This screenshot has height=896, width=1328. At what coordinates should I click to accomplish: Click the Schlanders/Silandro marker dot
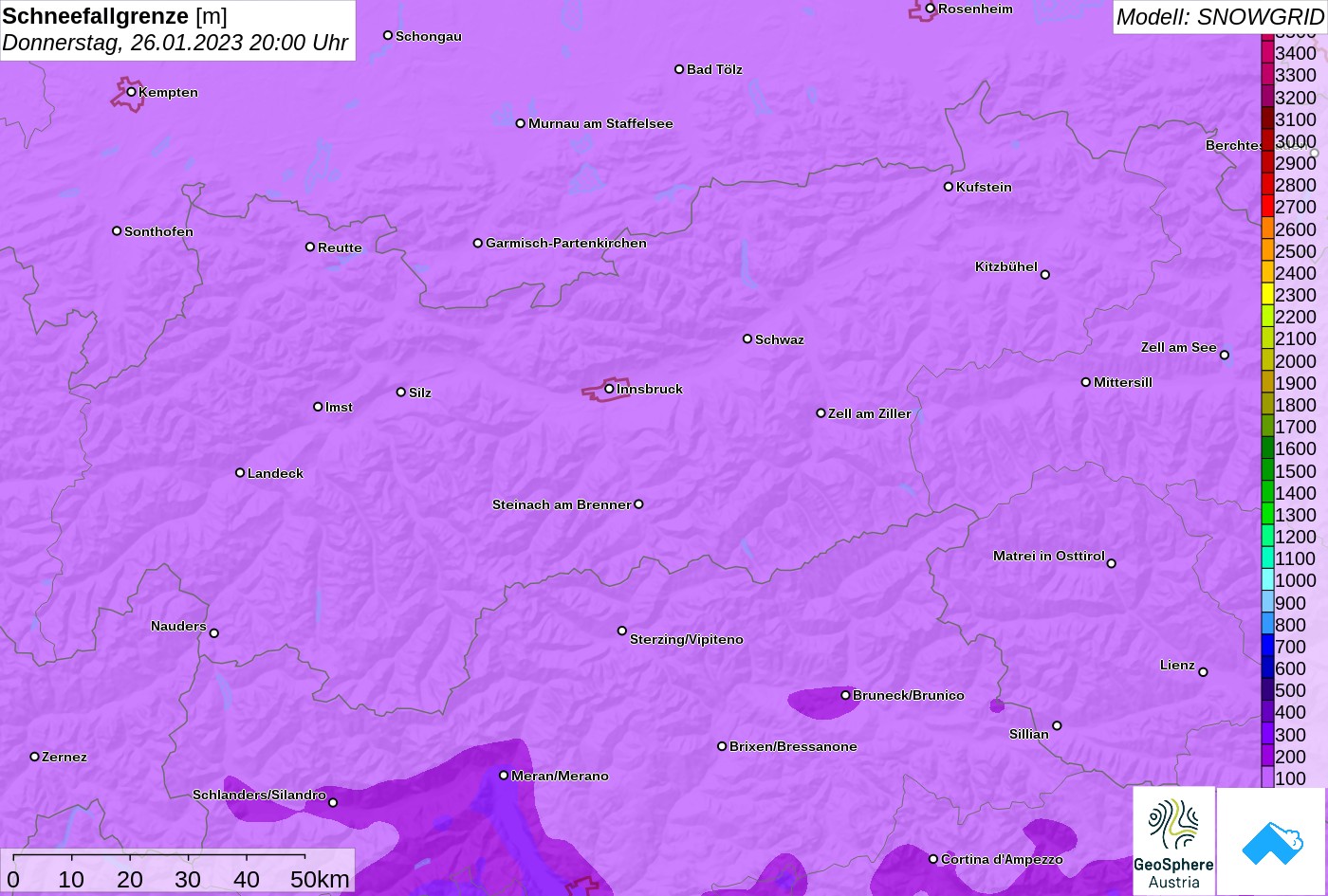333,803
